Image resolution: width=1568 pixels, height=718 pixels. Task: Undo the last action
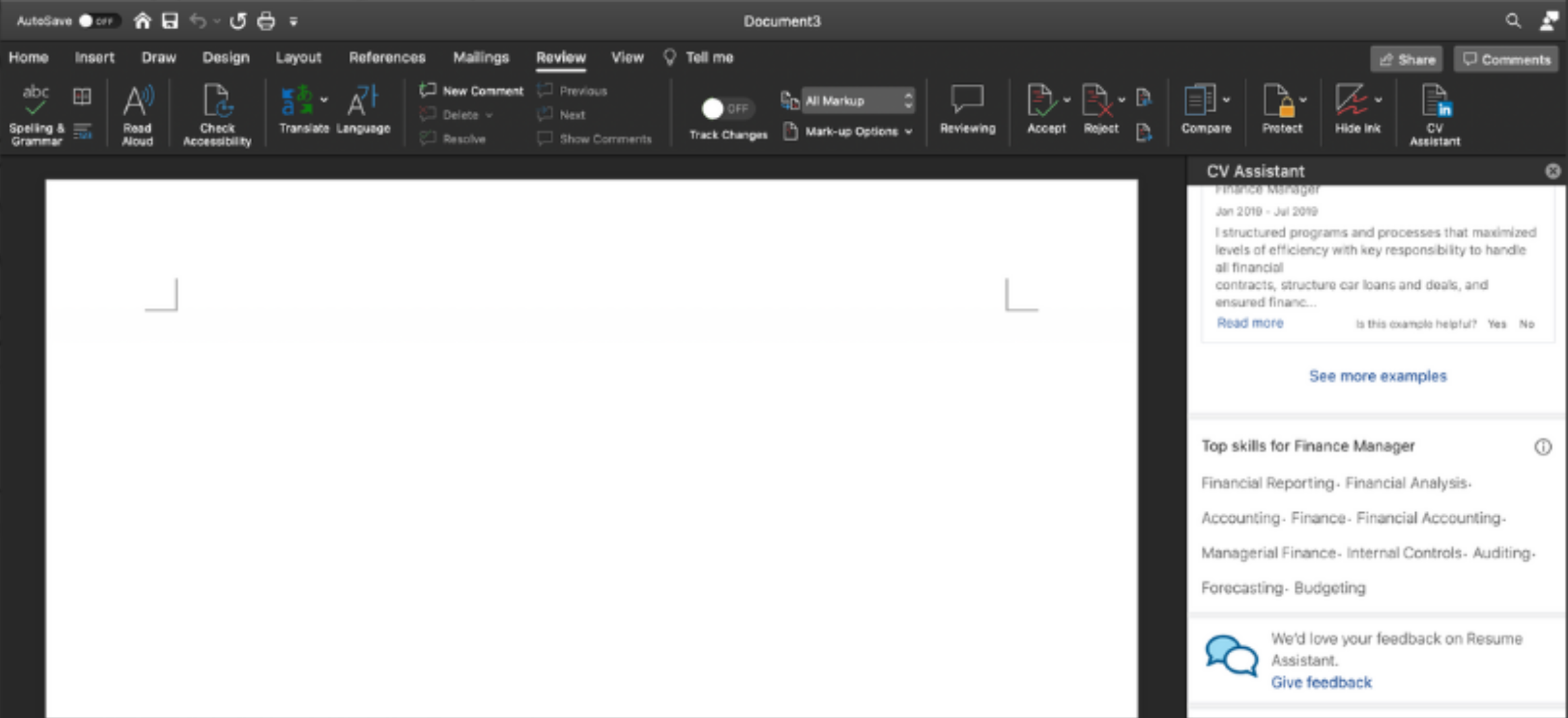[198, 21]
